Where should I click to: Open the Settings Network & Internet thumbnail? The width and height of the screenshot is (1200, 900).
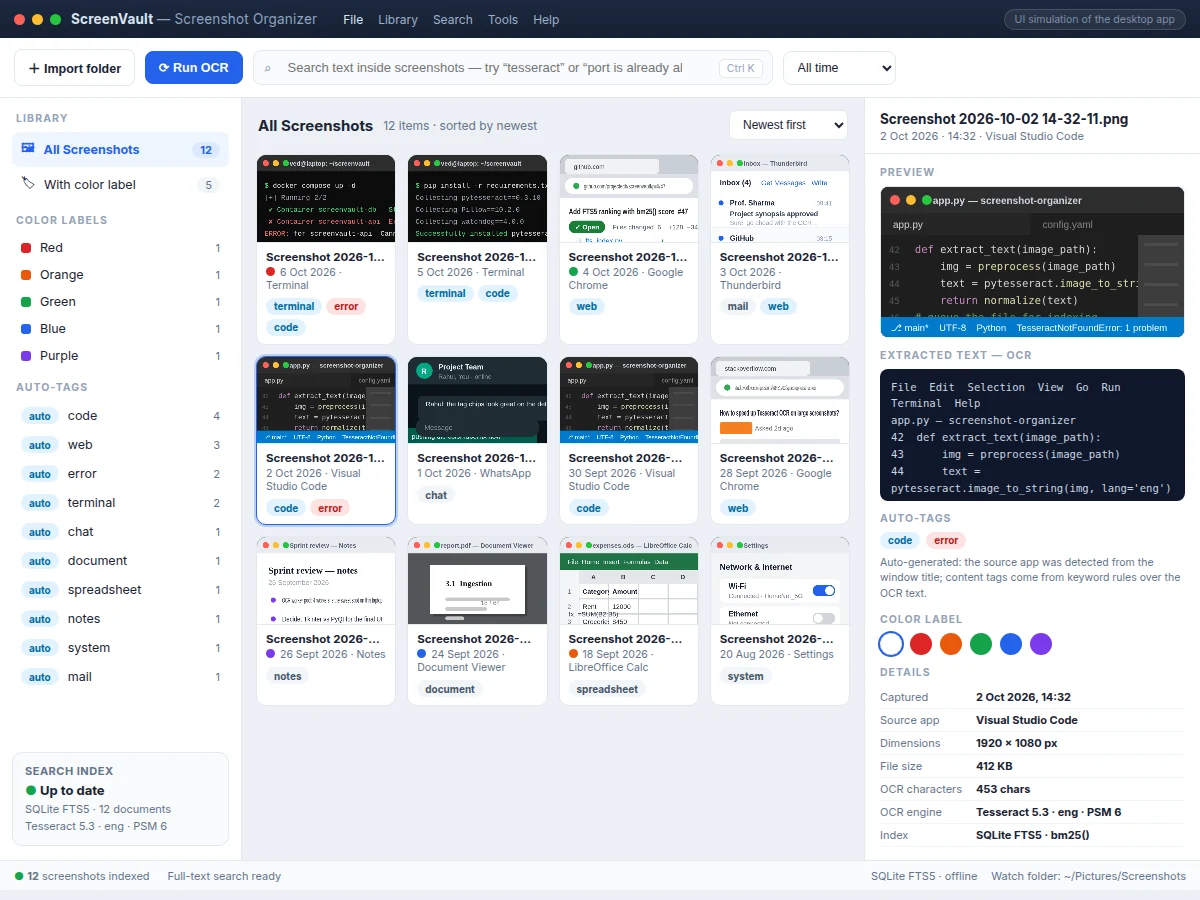click(780, 581)
